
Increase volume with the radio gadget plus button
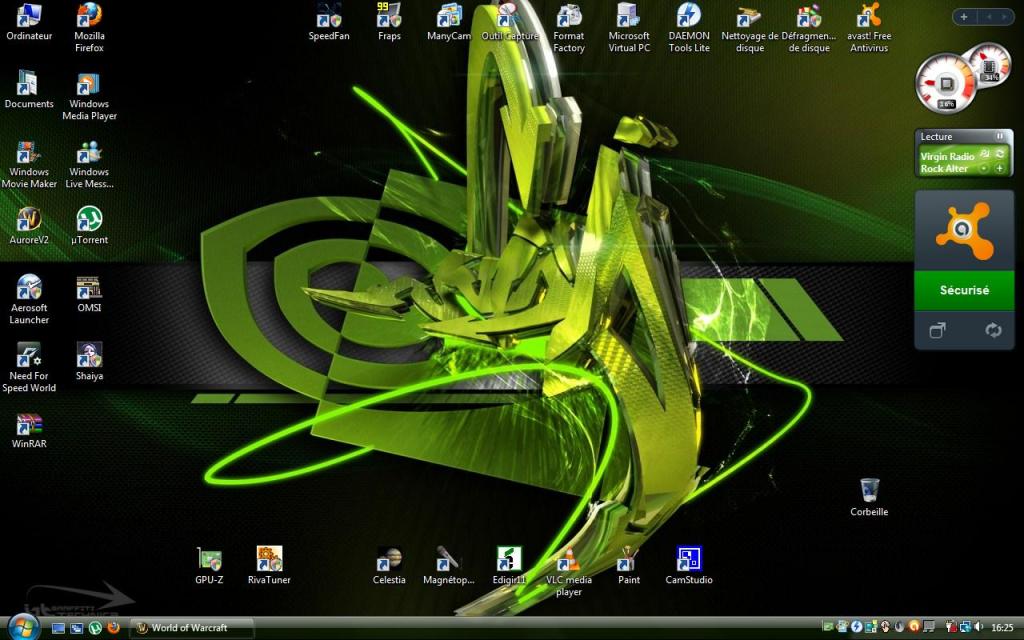pyautogui.click(x=1000, y=168)
